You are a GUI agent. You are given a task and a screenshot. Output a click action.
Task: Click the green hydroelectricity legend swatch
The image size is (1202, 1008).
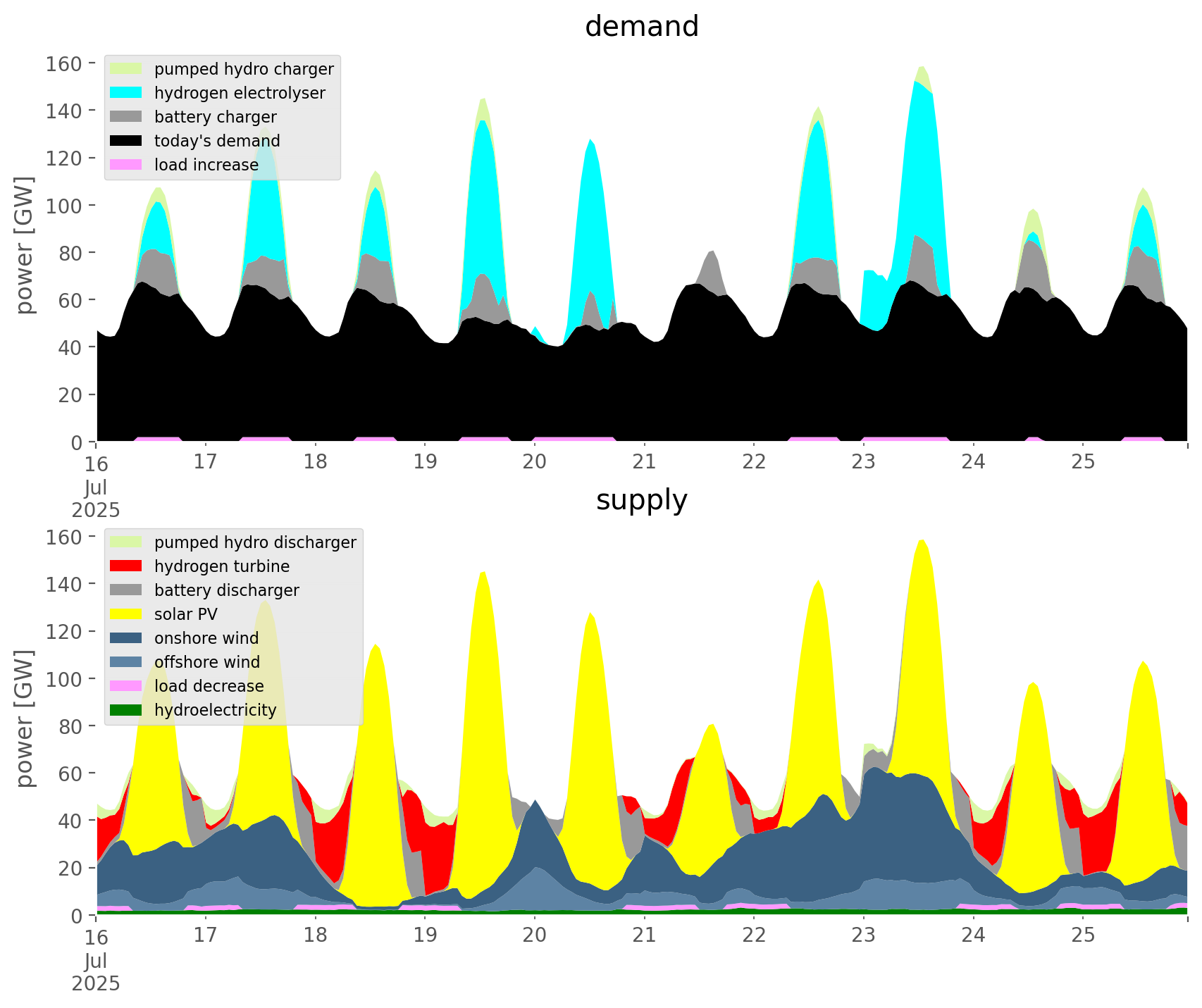(126, 710)
